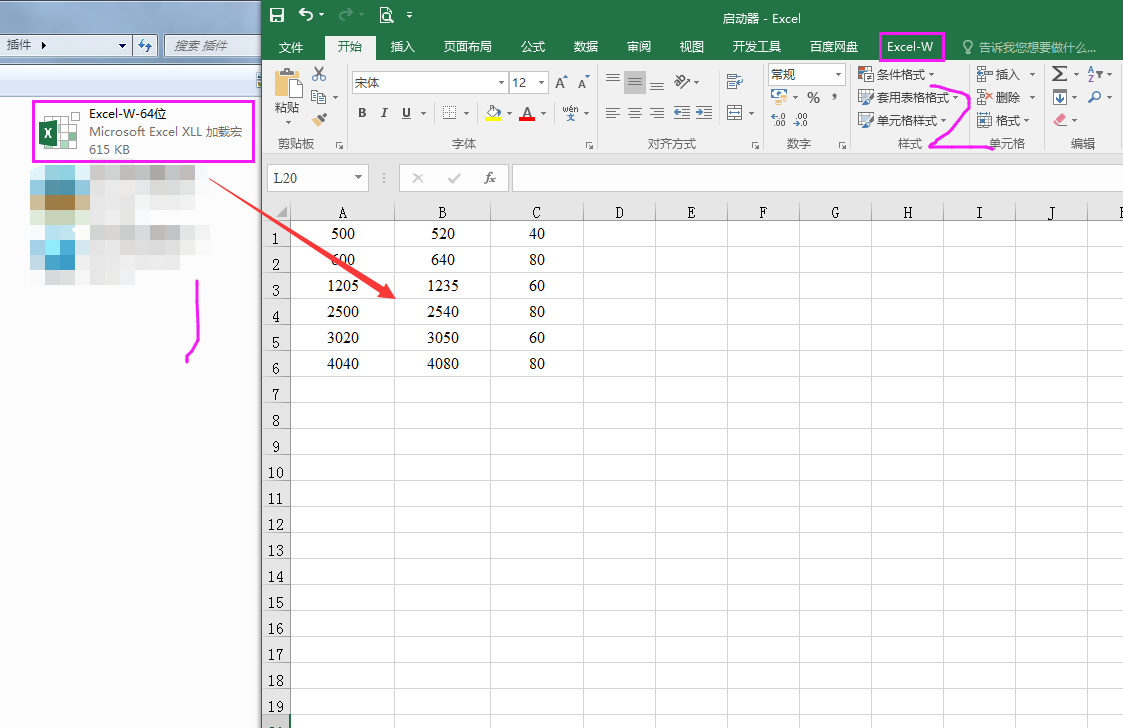Viewport: 1123px width, 728px height.
Task: Click the Clear eraser icon
Action: (1061, 120)
